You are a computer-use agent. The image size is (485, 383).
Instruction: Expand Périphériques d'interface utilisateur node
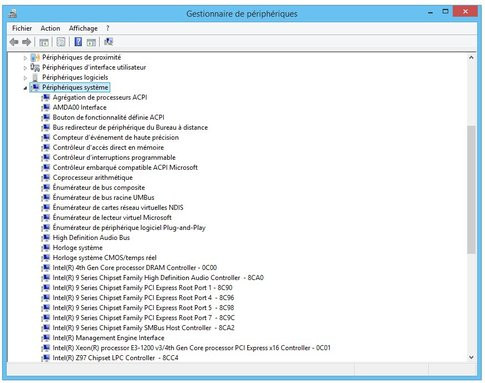coord(25,68)
